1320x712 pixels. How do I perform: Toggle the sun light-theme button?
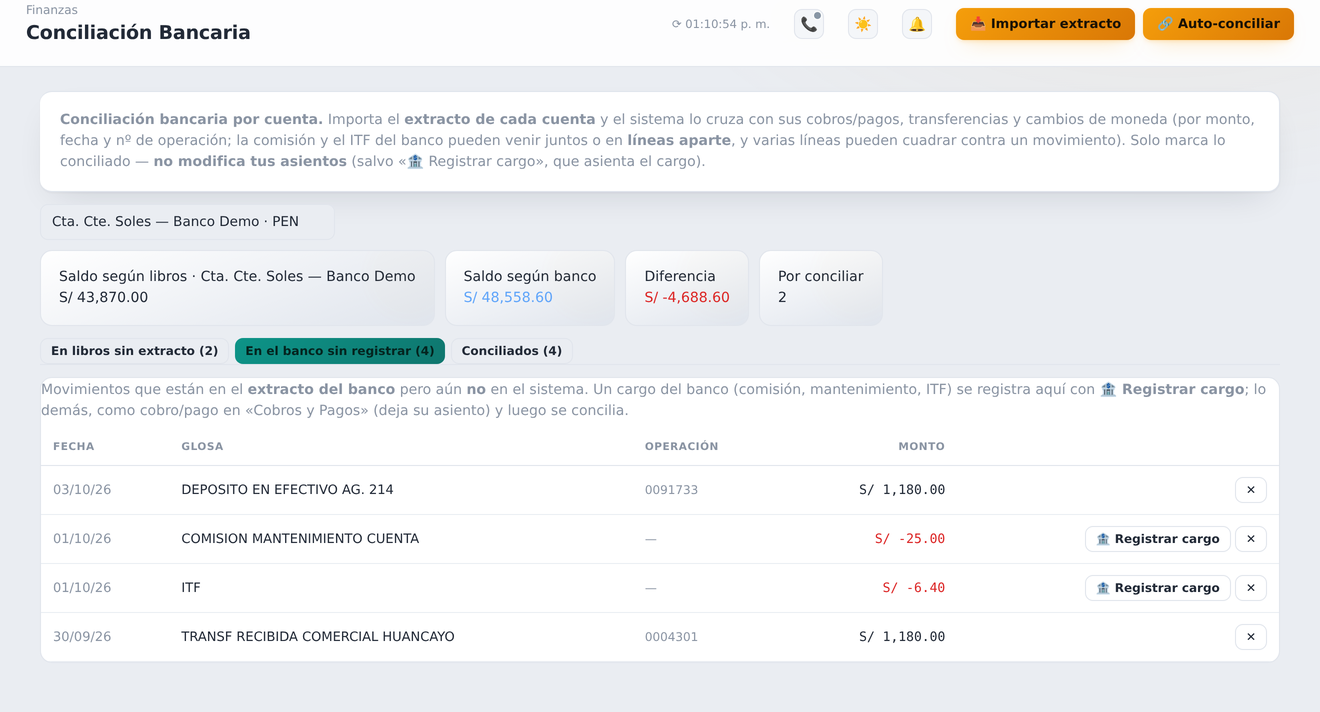tap(863, 24)
